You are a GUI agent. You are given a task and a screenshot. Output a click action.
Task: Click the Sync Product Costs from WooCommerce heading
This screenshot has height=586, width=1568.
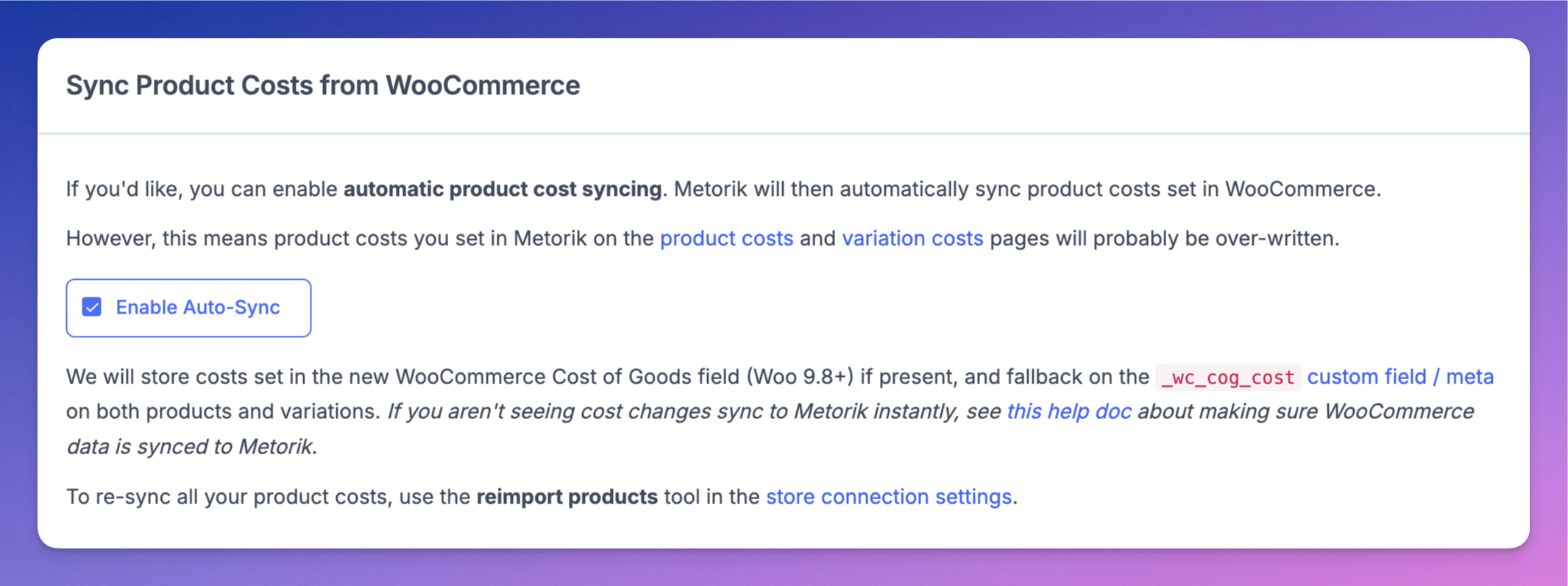point(323,85)
